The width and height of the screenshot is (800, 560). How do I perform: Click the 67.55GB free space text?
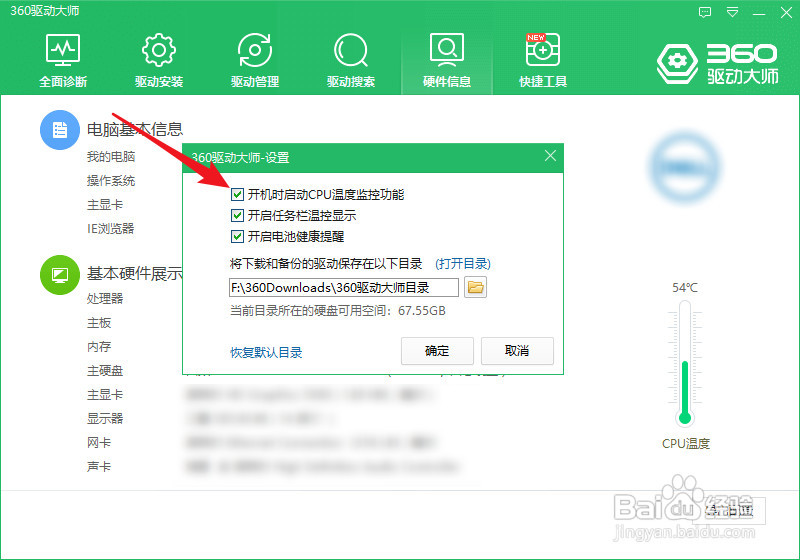click(422, 311)
